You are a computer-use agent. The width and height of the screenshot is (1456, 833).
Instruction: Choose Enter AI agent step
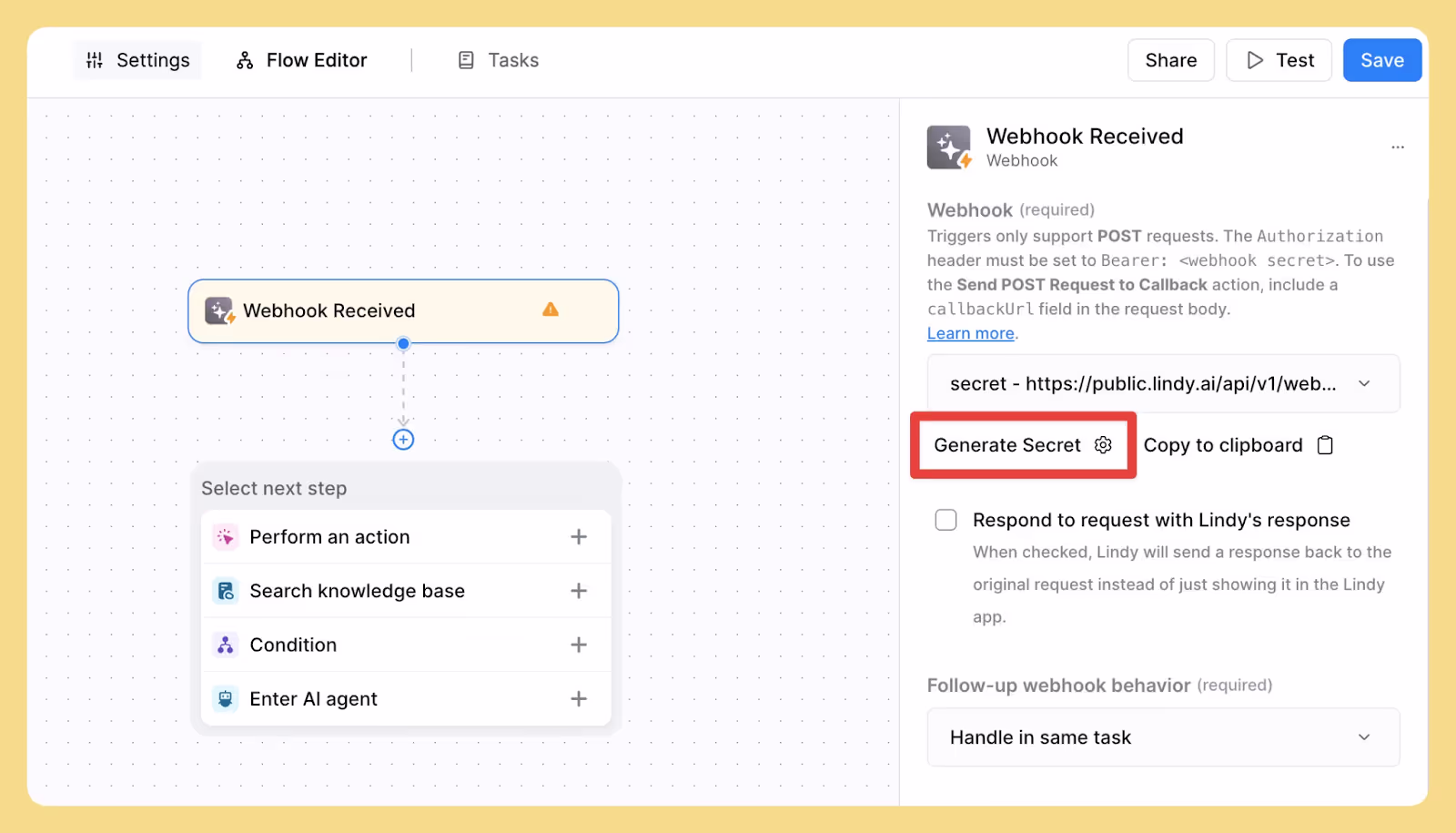pyautogui.click(x=406, y=698)
